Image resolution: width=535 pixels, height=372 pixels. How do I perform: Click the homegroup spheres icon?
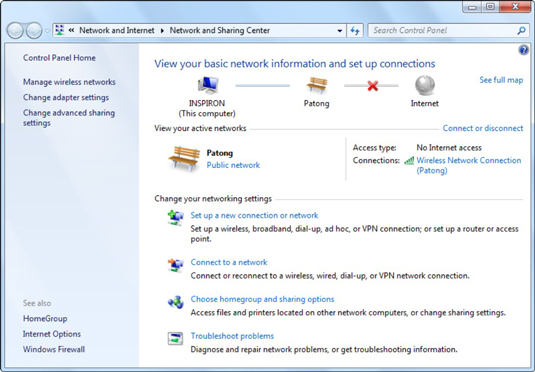tap(176, 302)
